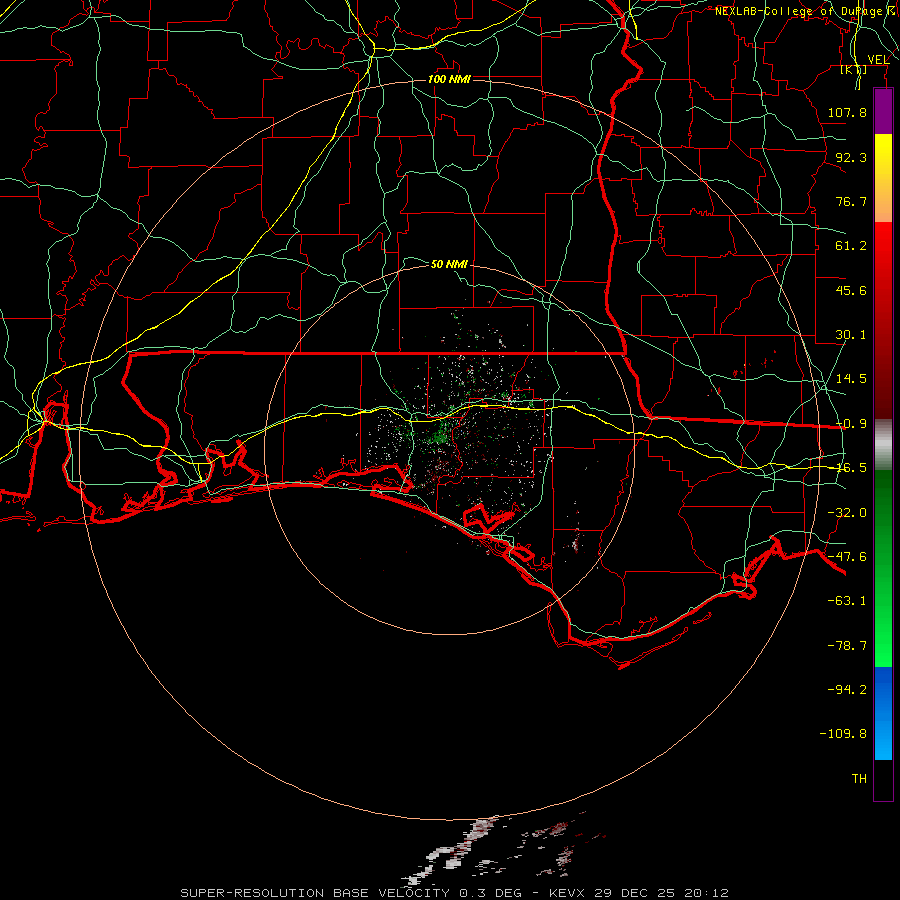
Task: Pick the light blue color bar segment near -109.8
Action: click(883, 738)
